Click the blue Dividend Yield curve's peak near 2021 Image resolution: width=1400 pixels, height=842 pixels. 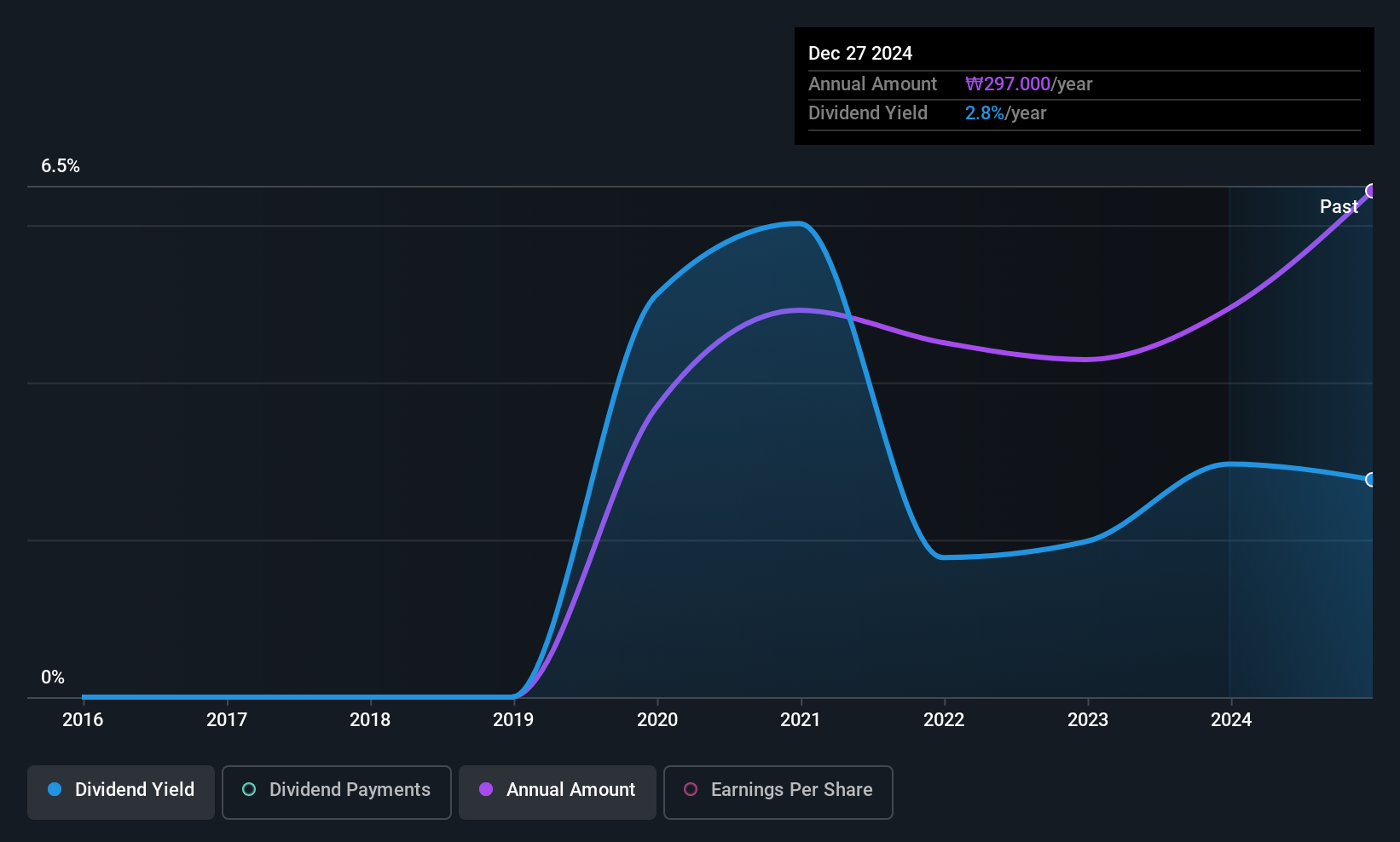(797, 224)
